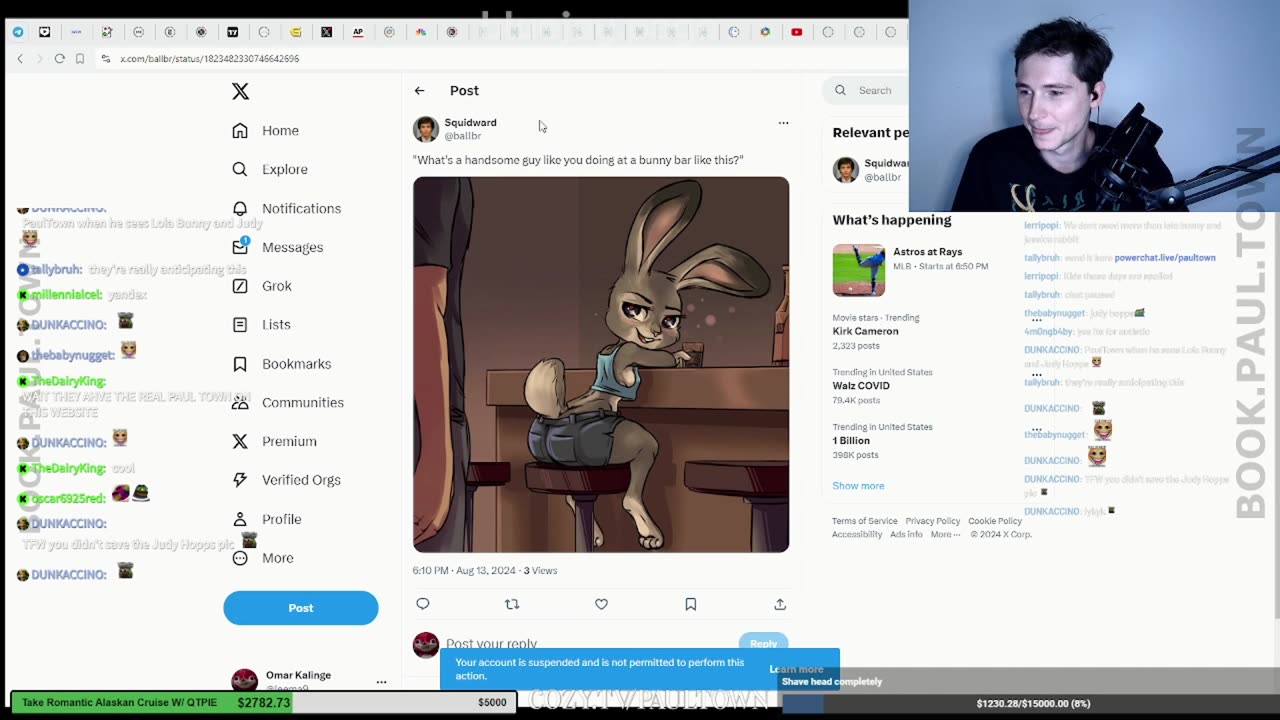The width and height of the screenshot is (1280, 720).
Task: Open Privacy Policy link
Action: pos(932,521)
